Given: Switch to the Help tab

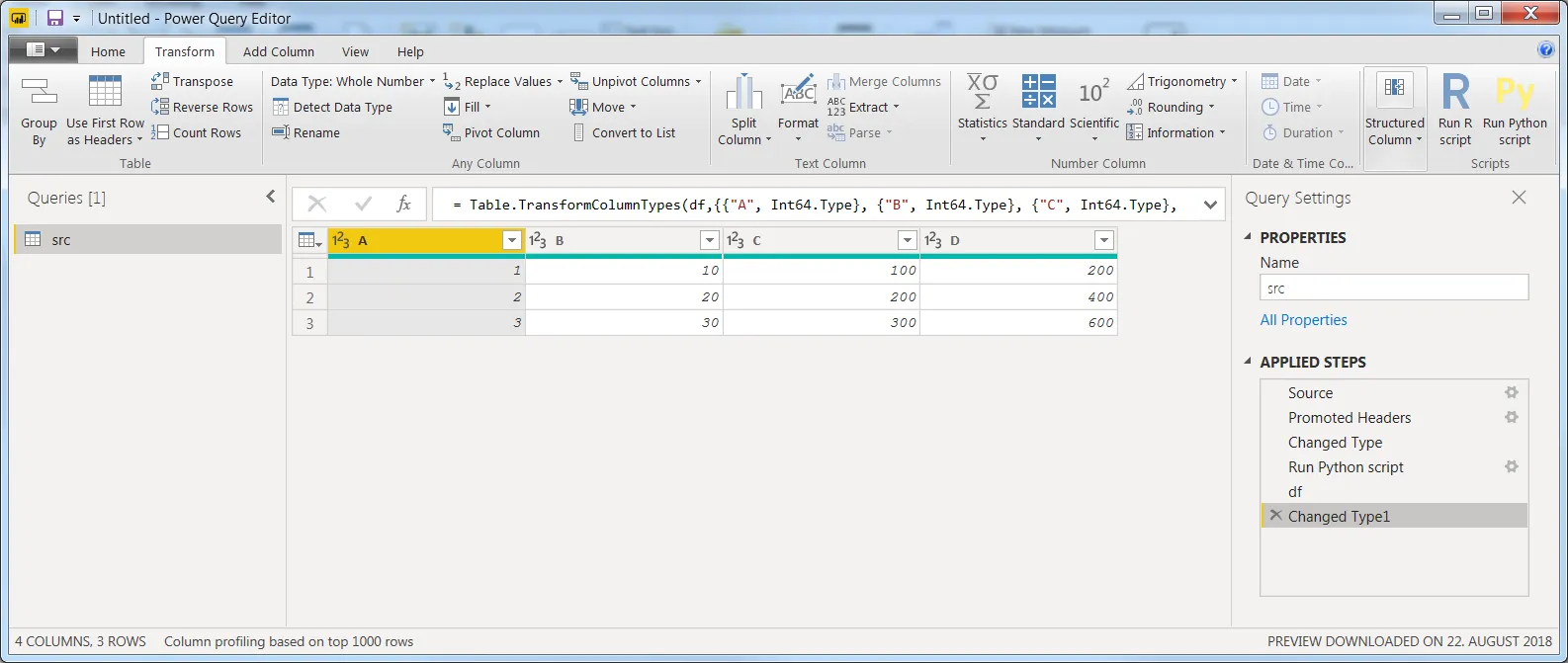Looking at the screenshot, I should 410,51.
